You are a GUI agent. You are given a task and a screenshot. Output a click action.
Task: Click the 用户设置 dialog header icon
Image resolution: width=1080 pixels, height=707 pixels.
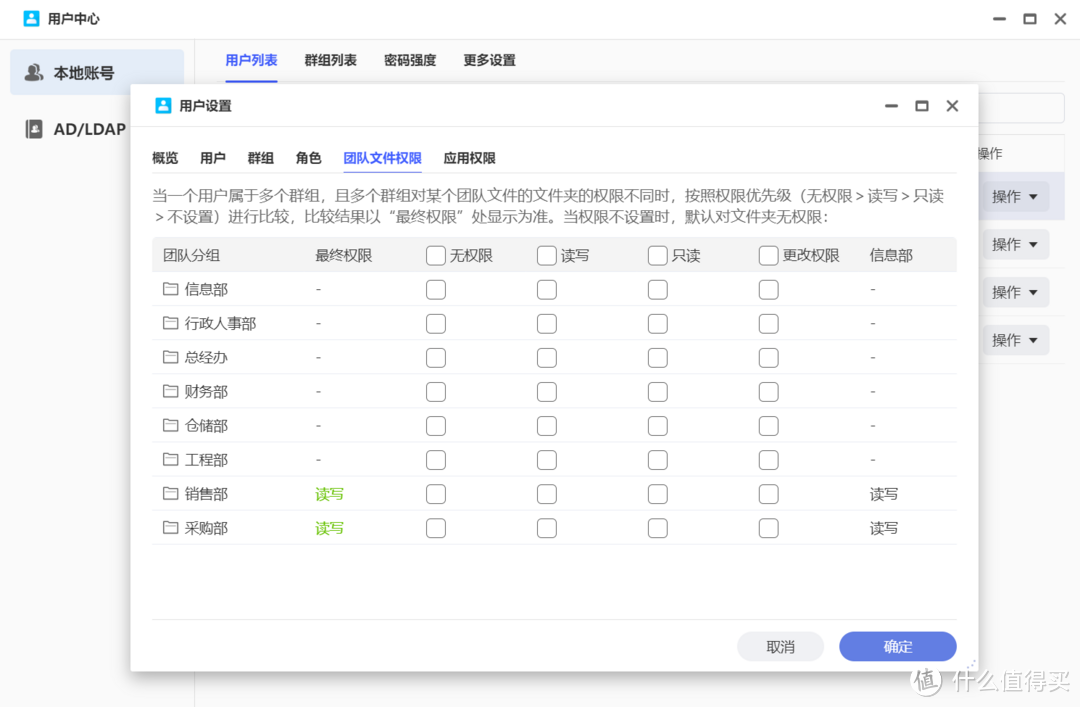[162, 105]
